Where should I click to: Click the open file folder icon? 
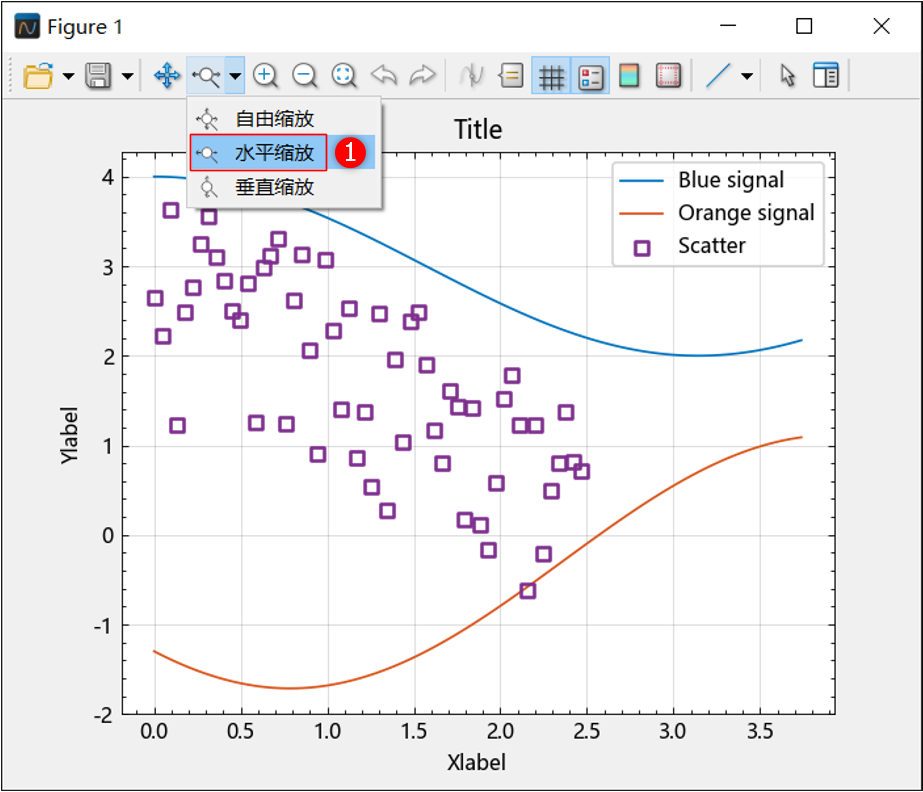tap(38, 76)
